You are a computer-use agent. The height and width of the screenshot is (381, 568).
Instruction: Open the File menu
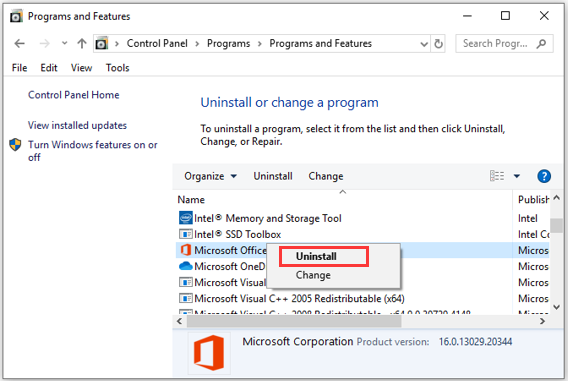[20, 68]
